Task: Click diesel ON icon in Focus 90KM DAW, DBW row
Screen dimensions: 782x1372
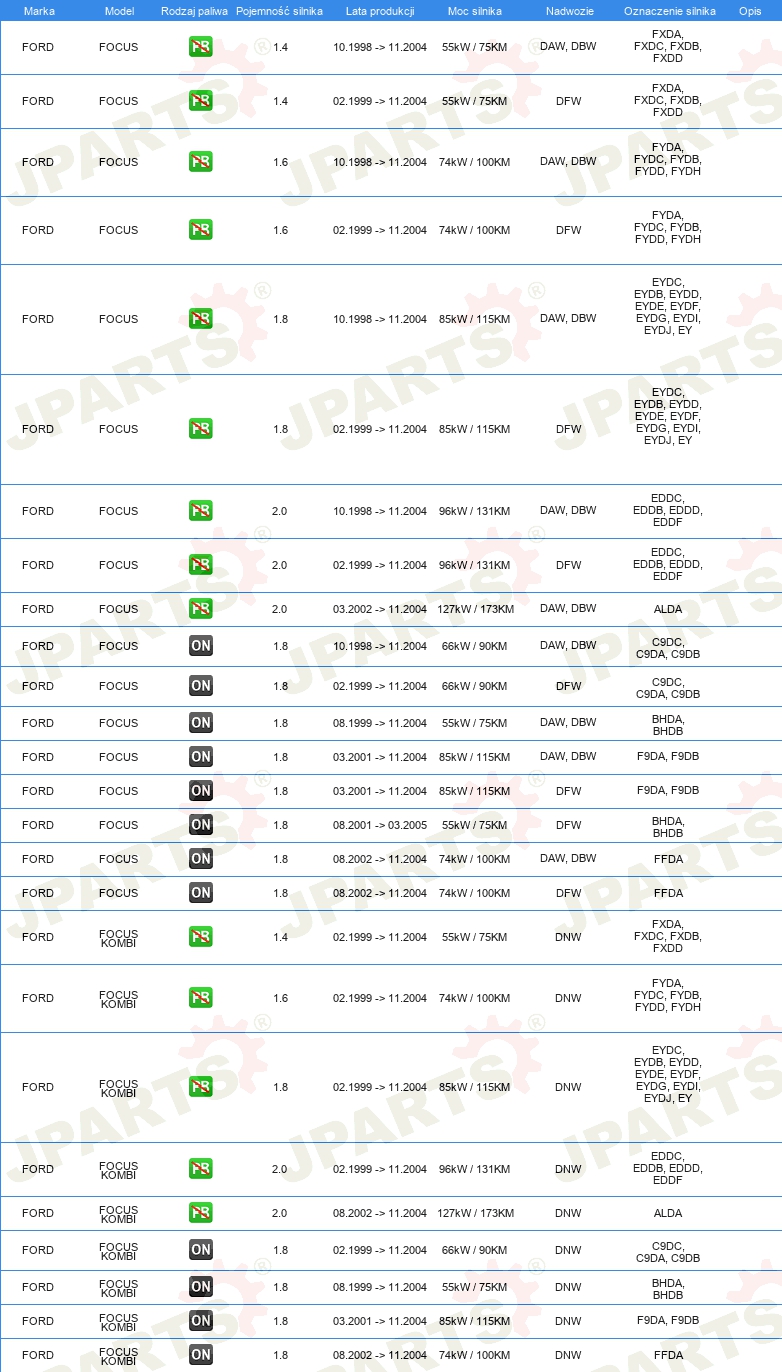Action: (x=200, y=646)
